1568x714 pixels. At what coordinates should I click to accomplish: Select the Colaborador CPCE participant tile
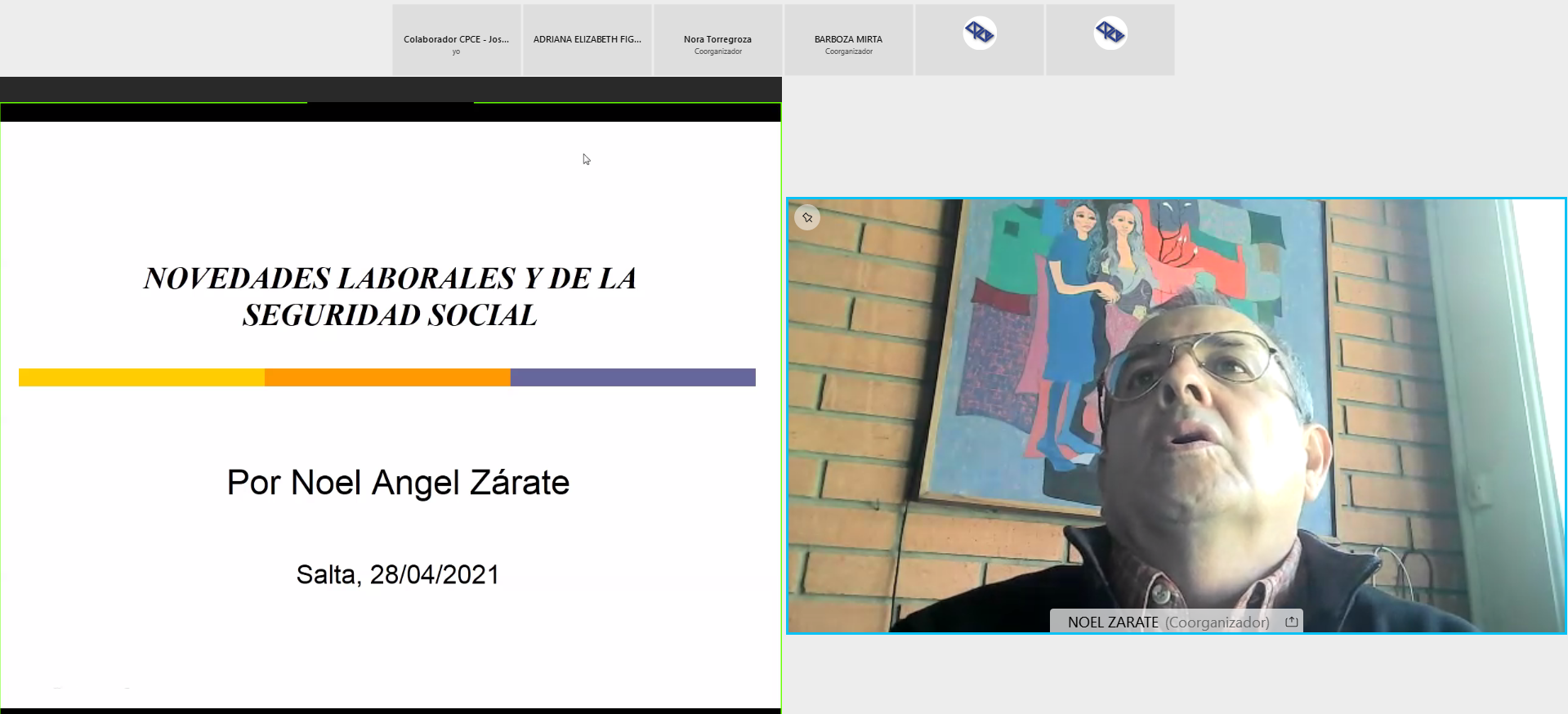pyautogui.click(x=457, y=40)
